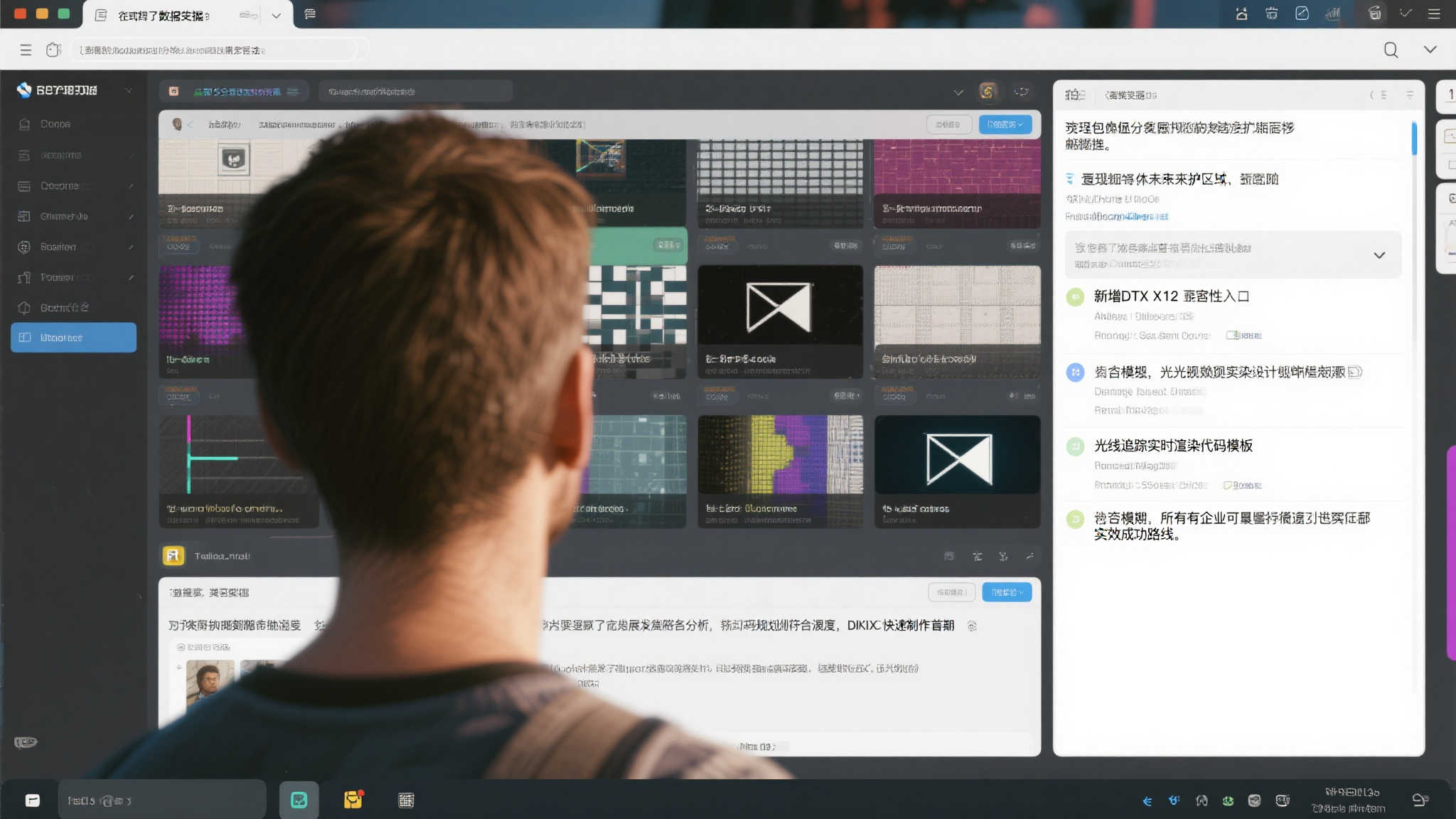Expand the sidebar app name chevron
The image size is (1456, 819).
[129, 90]
